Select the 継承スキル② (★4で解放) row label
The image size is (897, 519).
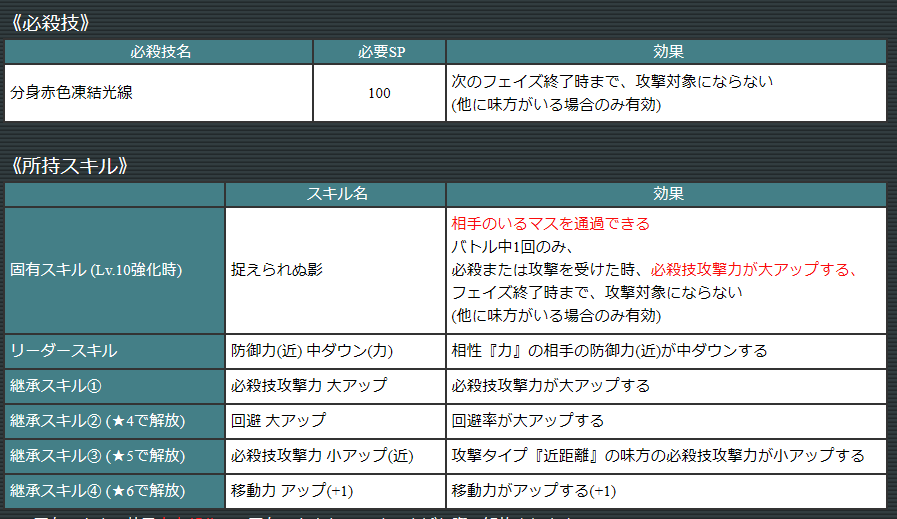click(x=115, y=421)
